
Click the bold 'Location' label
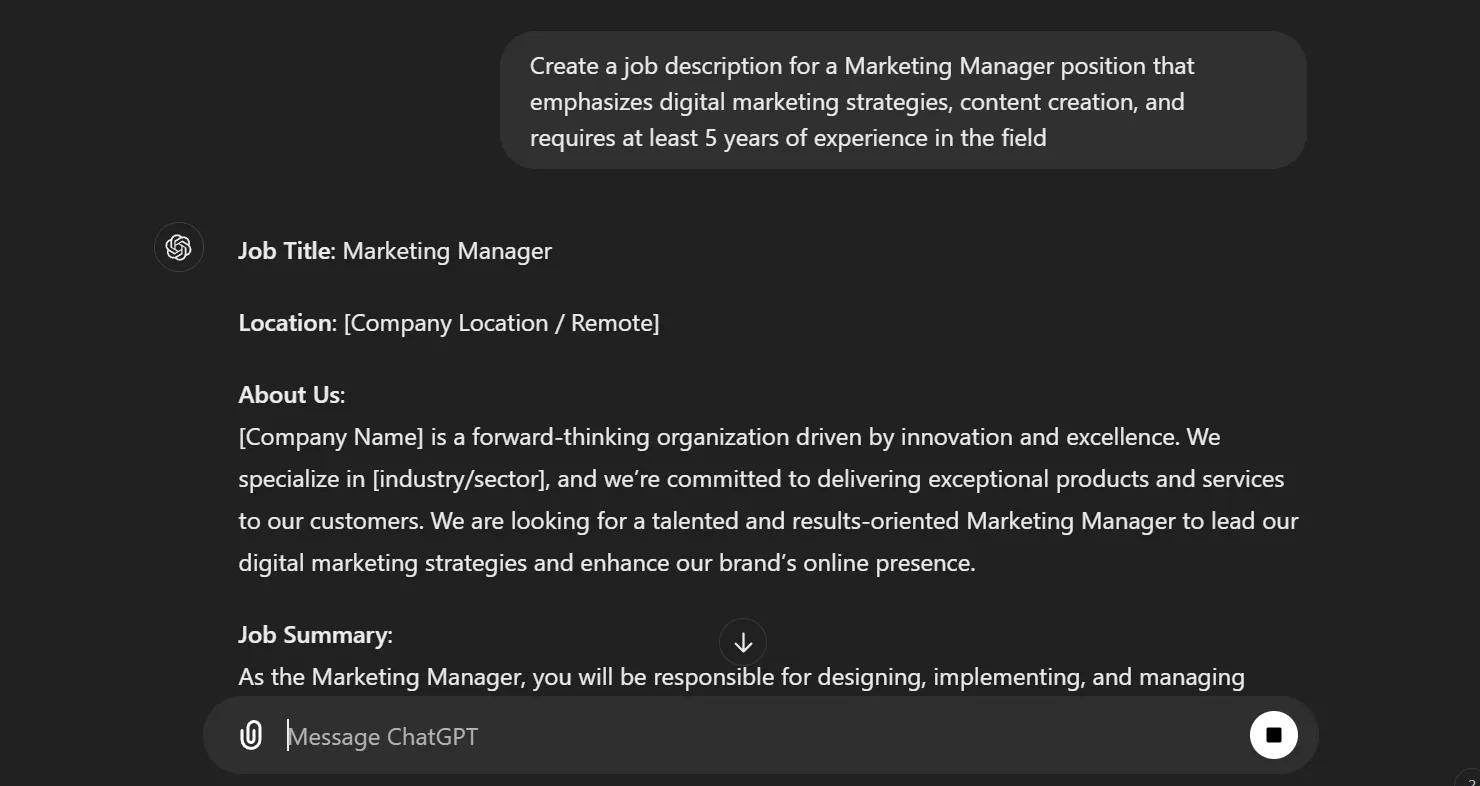click(x=285, y=323)
